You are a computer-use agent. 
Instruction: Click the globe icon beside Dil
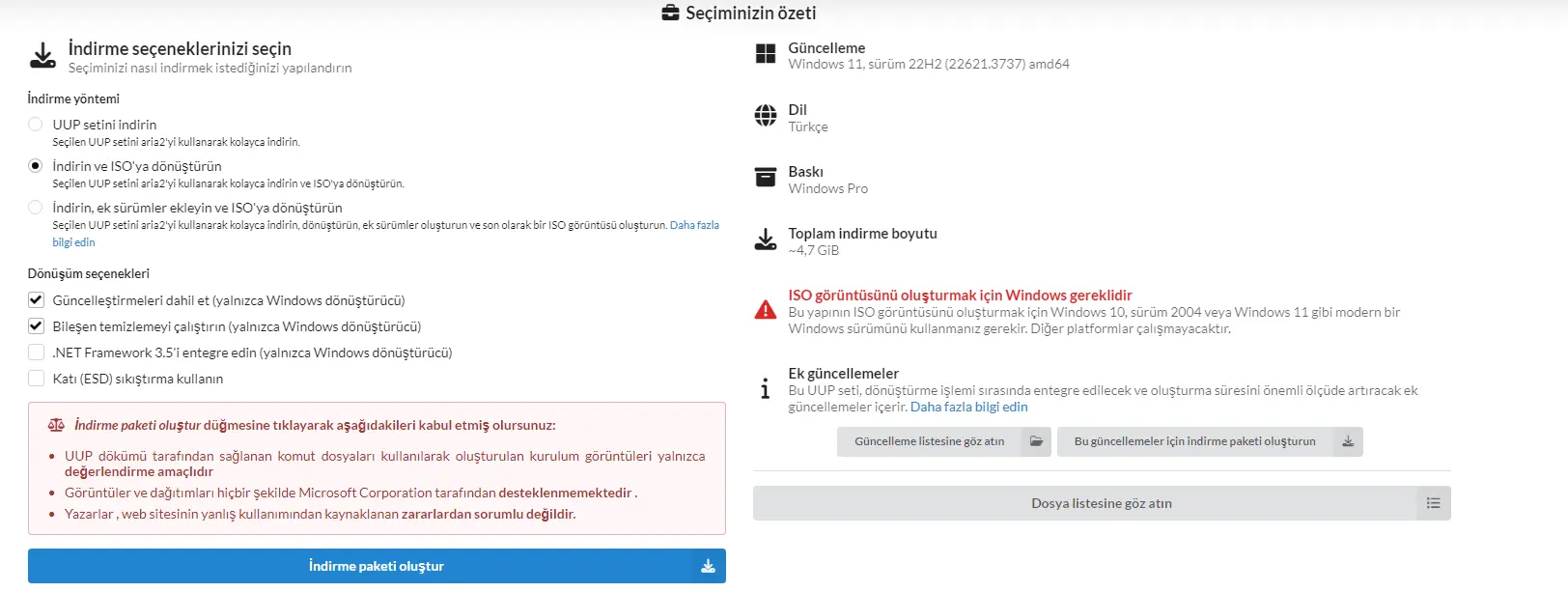pos(766,116)
